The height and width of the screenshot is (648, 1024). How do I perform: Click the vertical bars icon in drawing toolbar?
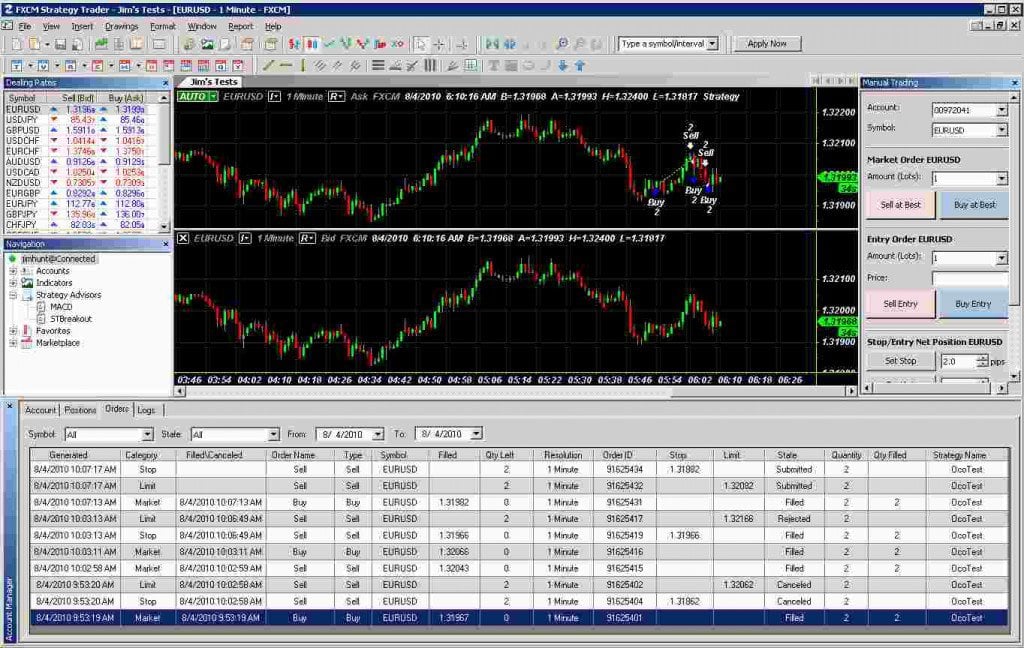coord(430,65)
